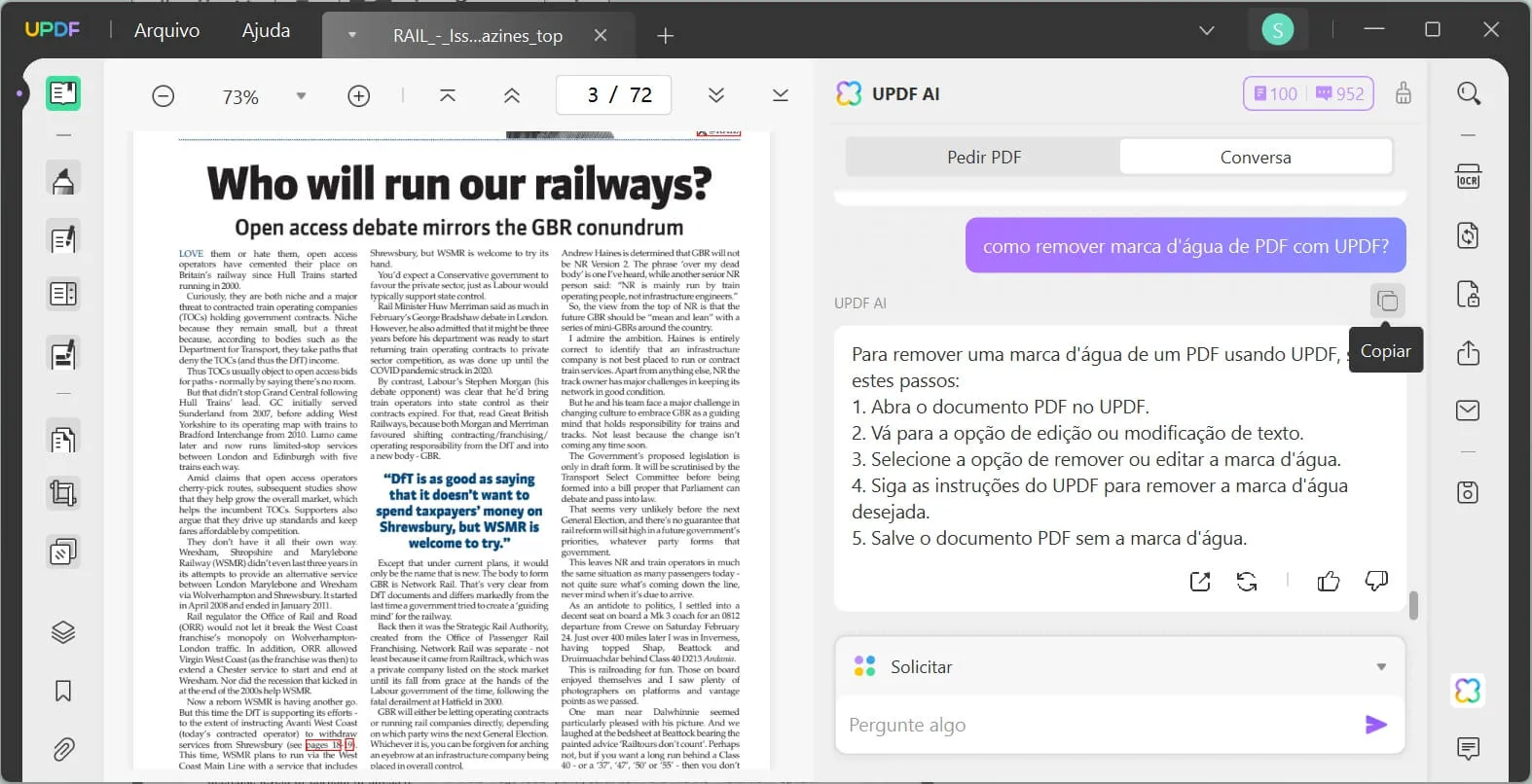
Task: Open the Edit PDF tool in sidebar
Action: point(63,238)
